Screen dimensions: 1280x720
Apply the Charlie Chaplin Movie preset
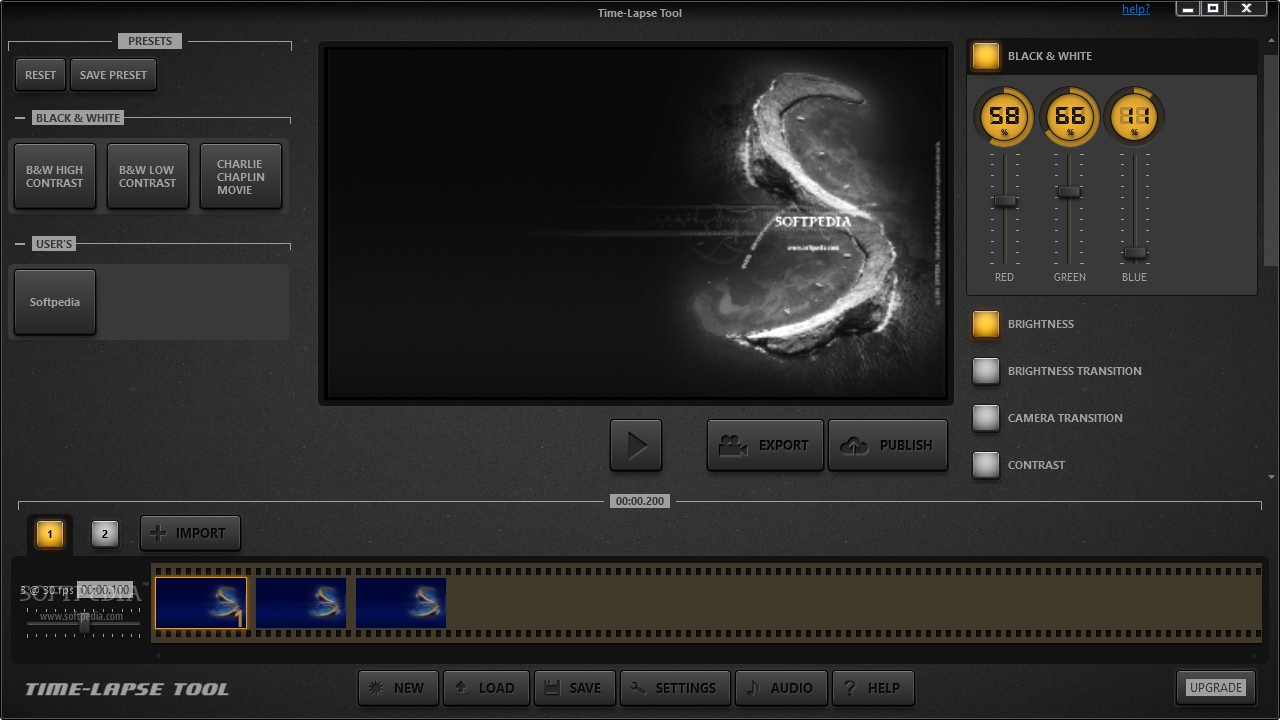tap(240, 177)
